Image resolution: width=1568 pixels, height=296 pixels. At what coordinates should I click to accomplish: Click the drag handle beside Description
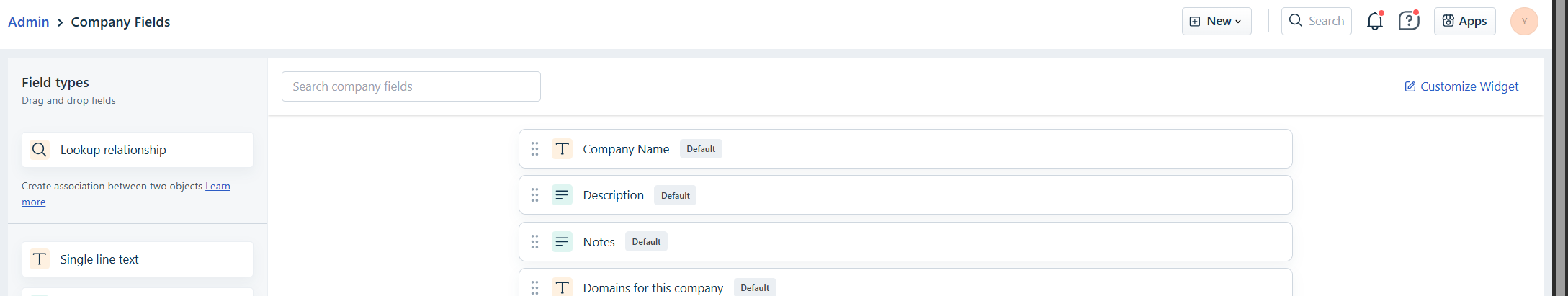(x=534, y=195)
